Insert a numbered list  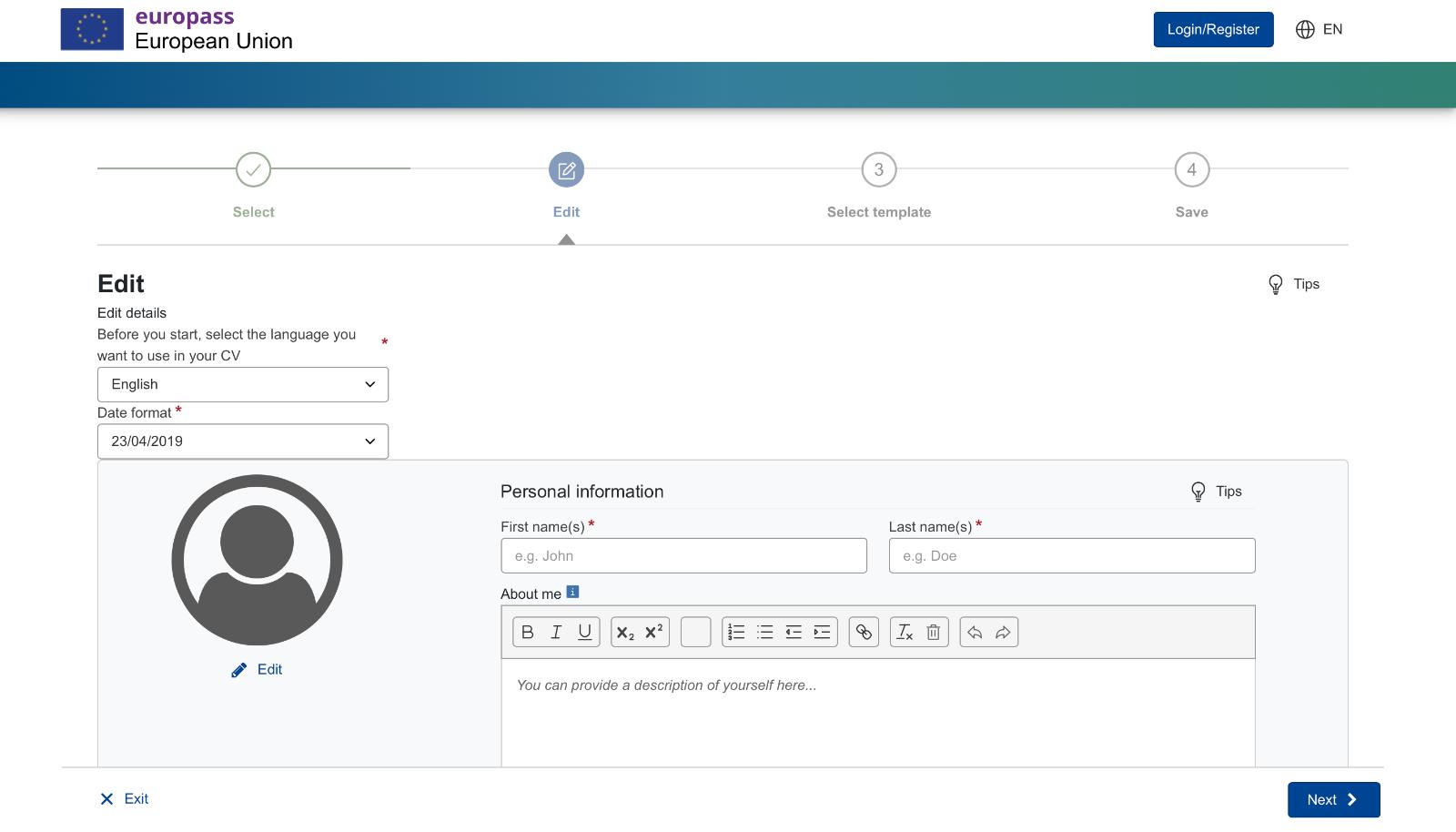(x=736, y=632)
